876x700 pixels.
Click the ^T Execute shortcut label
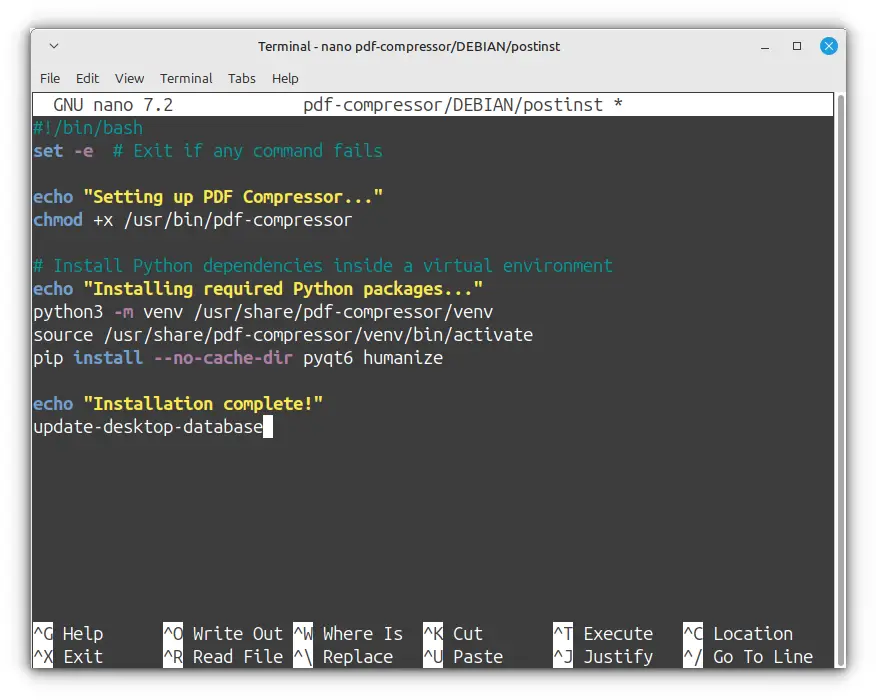coord(603,634)
